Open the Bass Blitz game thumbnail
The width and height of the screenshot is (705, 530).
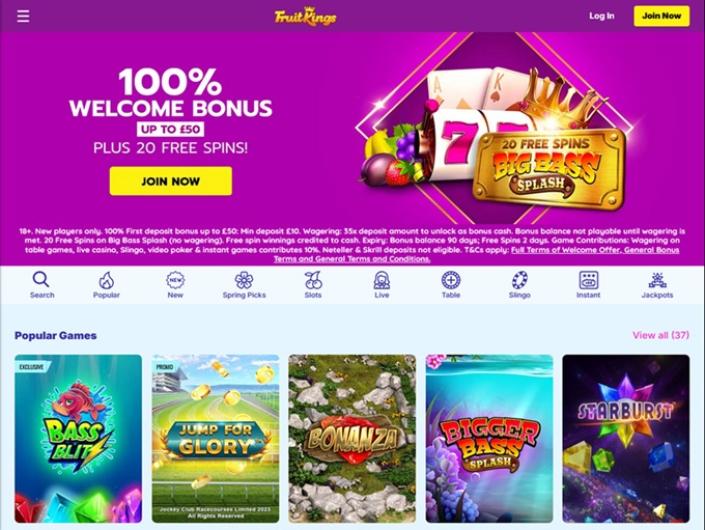pos(78,439)
